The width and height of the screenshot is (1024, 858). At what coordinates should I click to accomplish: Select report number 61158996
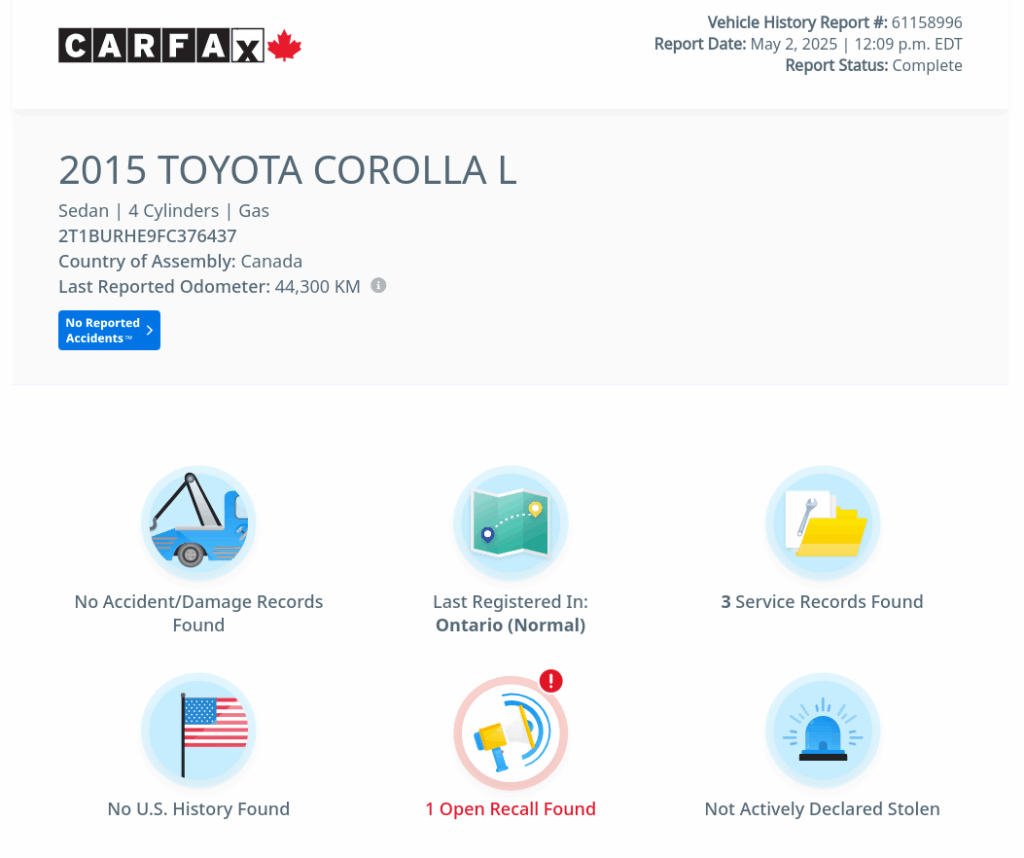pyautogui.click(x=927, y=22)
